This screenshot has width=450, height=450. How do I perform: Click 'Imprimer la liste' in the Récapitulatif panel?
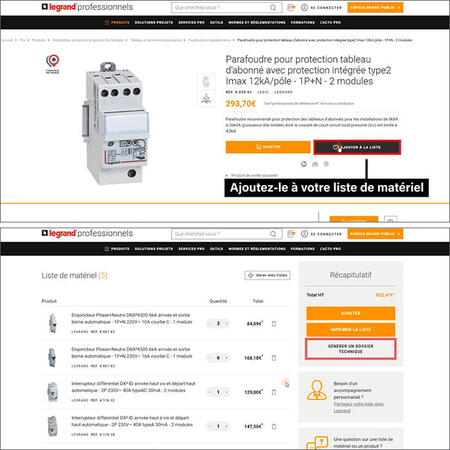351,329
